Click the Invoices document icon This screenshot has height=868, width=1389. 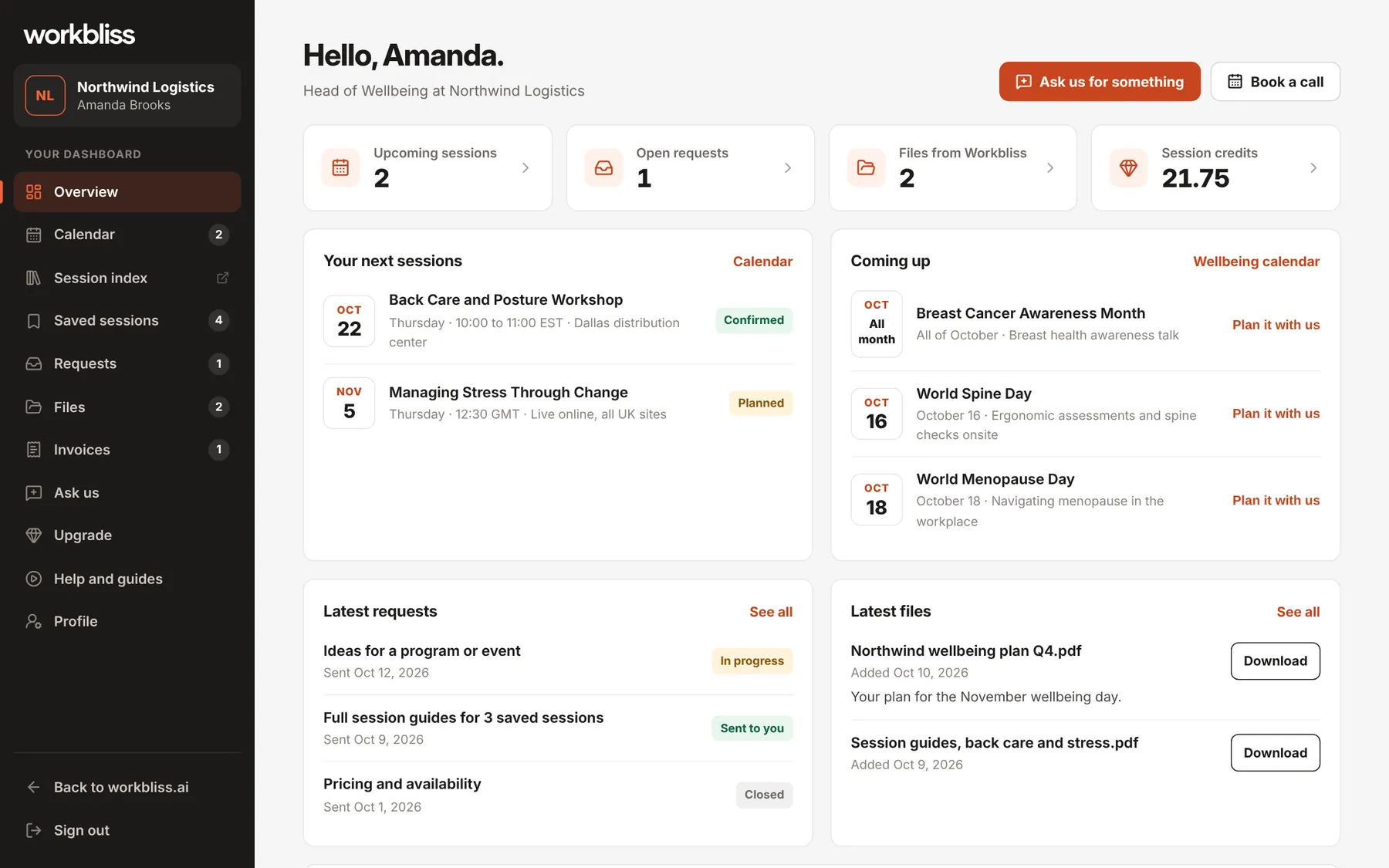pyautogui.click(x=33, y=450)
